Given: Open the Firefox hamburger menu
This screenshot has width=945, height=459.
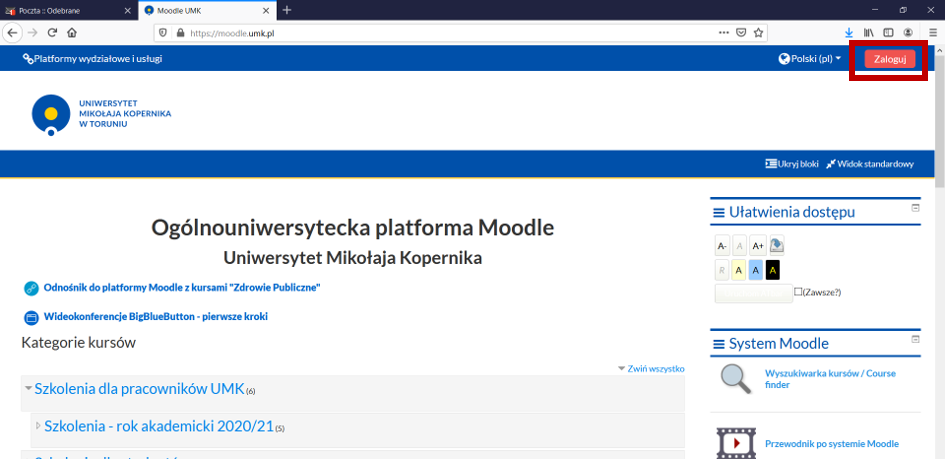Looking at the screenshot, I should [933, 33].
